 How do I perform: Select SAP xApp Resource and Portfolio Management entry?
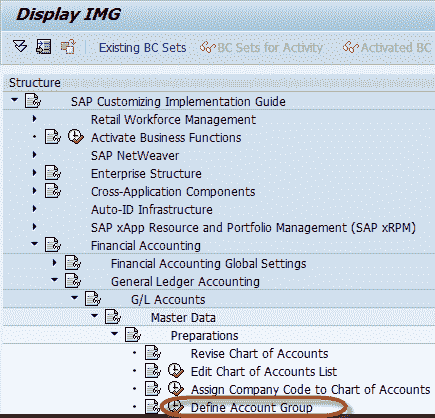coord(253,227)
